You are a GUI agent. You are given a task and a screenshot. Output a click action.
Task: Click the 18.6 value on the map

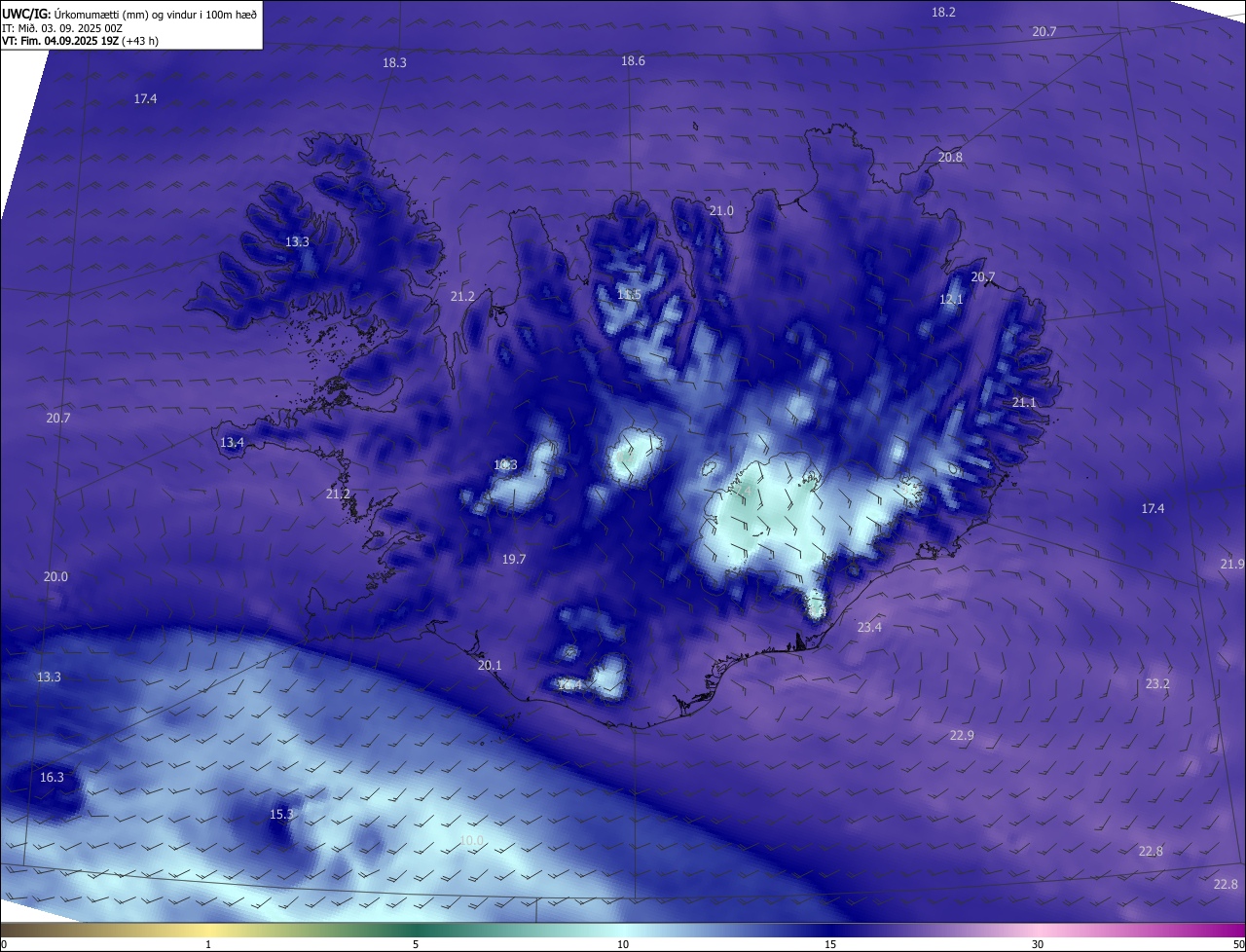(x=633, y=60)
